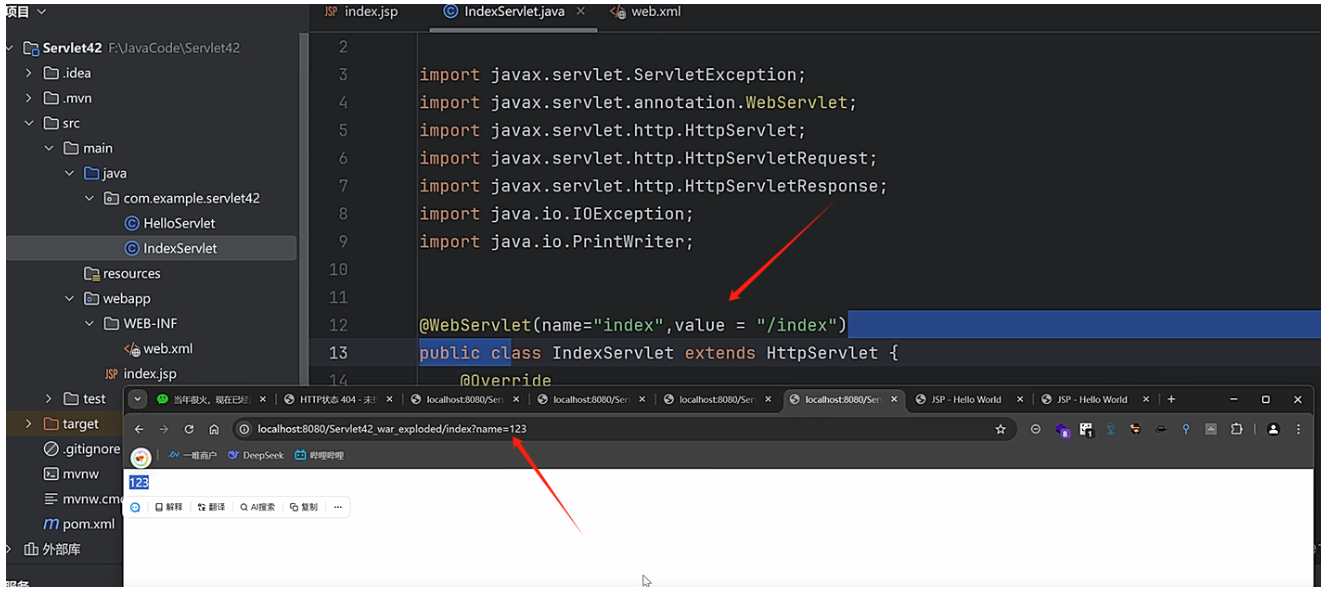The height and width of the screenshot is (590, 1321).
Task: Select web.xml under WEB-INF in tree
Action: pyautogui.click(x=158, y=349)
